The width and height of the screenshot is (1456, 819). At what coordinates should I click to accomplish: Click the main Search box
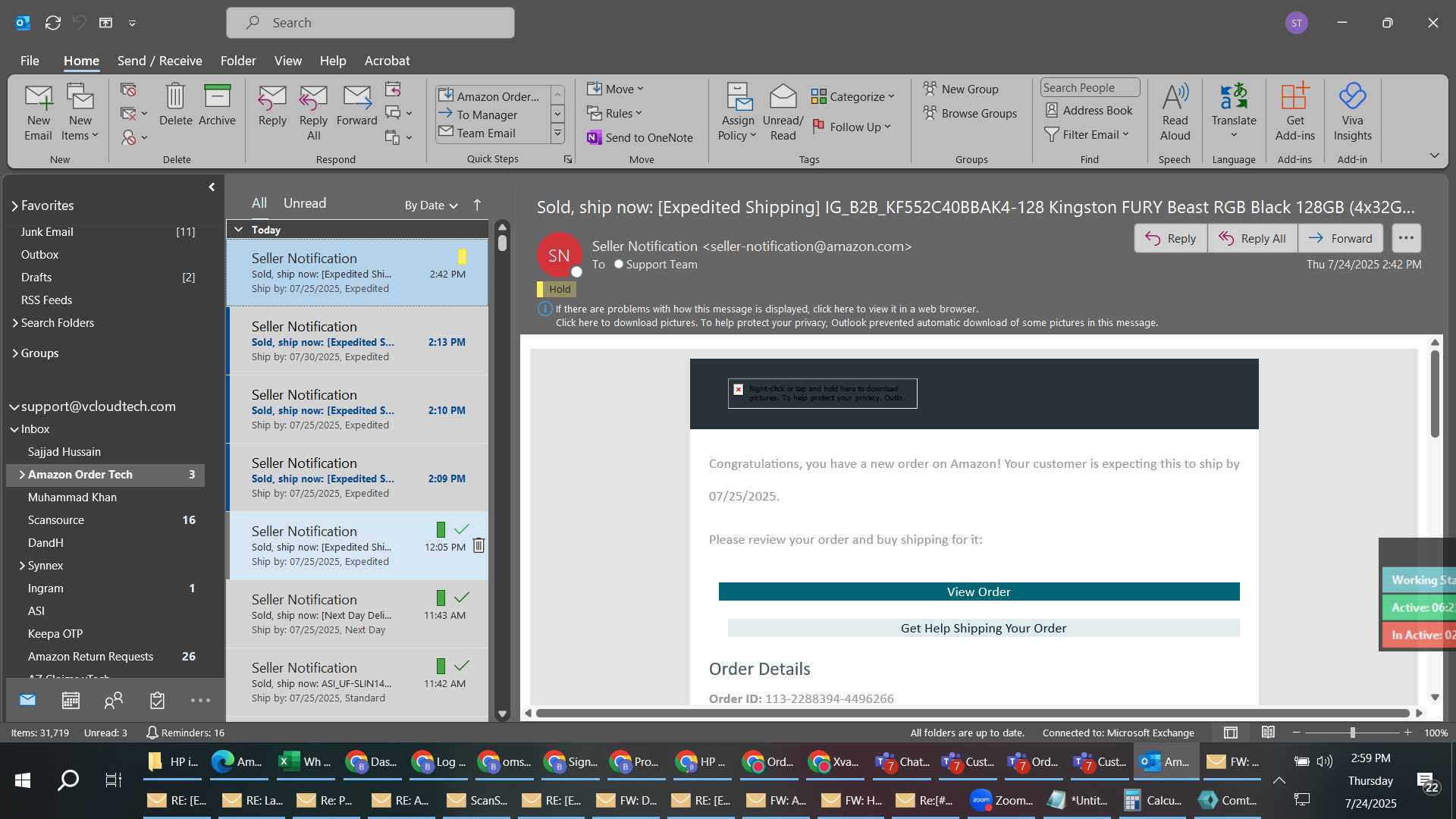[370, 23]
